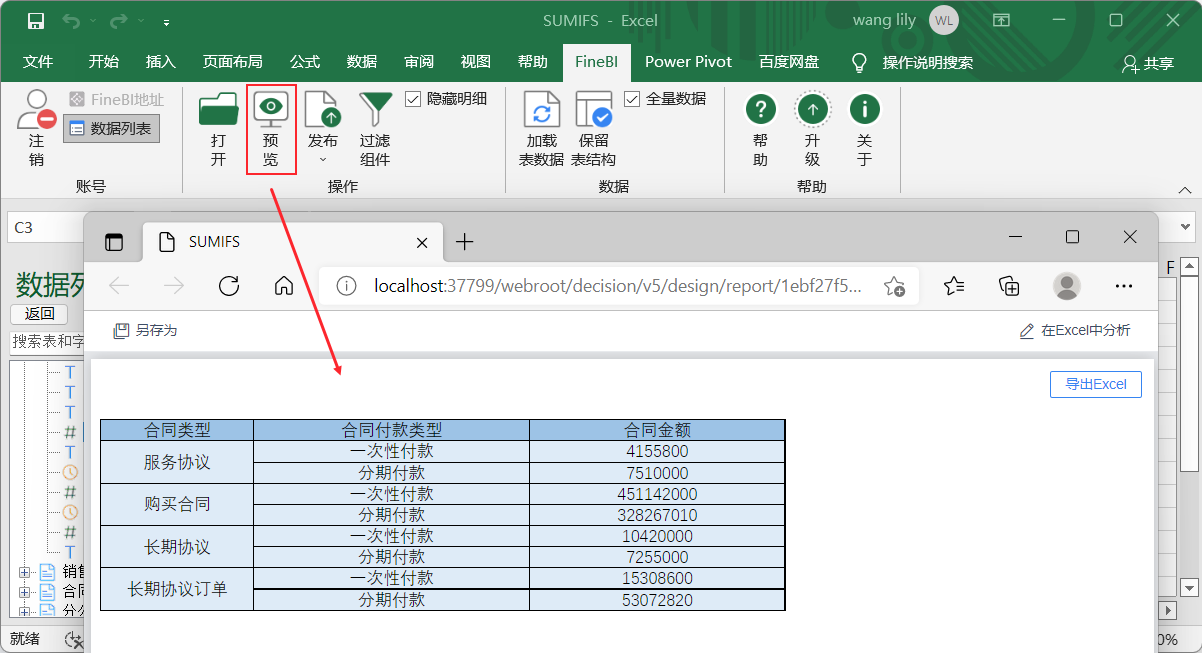This screenshot has width=1202, height=653.
Task: Collapse the ribbon with the chevron arrow
Action: (x=1184, y=189)
